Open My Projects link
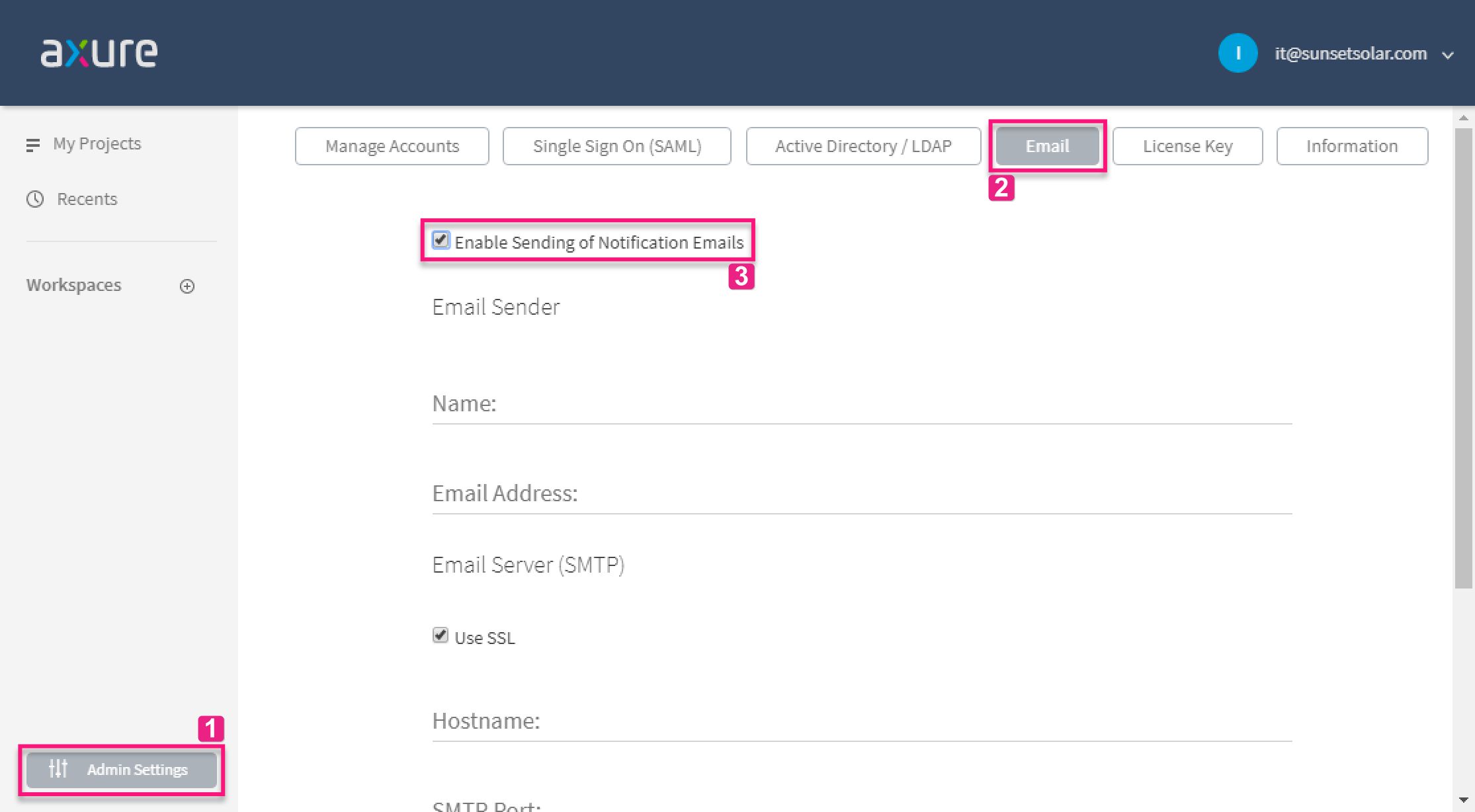1475x812 pixels. (x=97, y=144)
